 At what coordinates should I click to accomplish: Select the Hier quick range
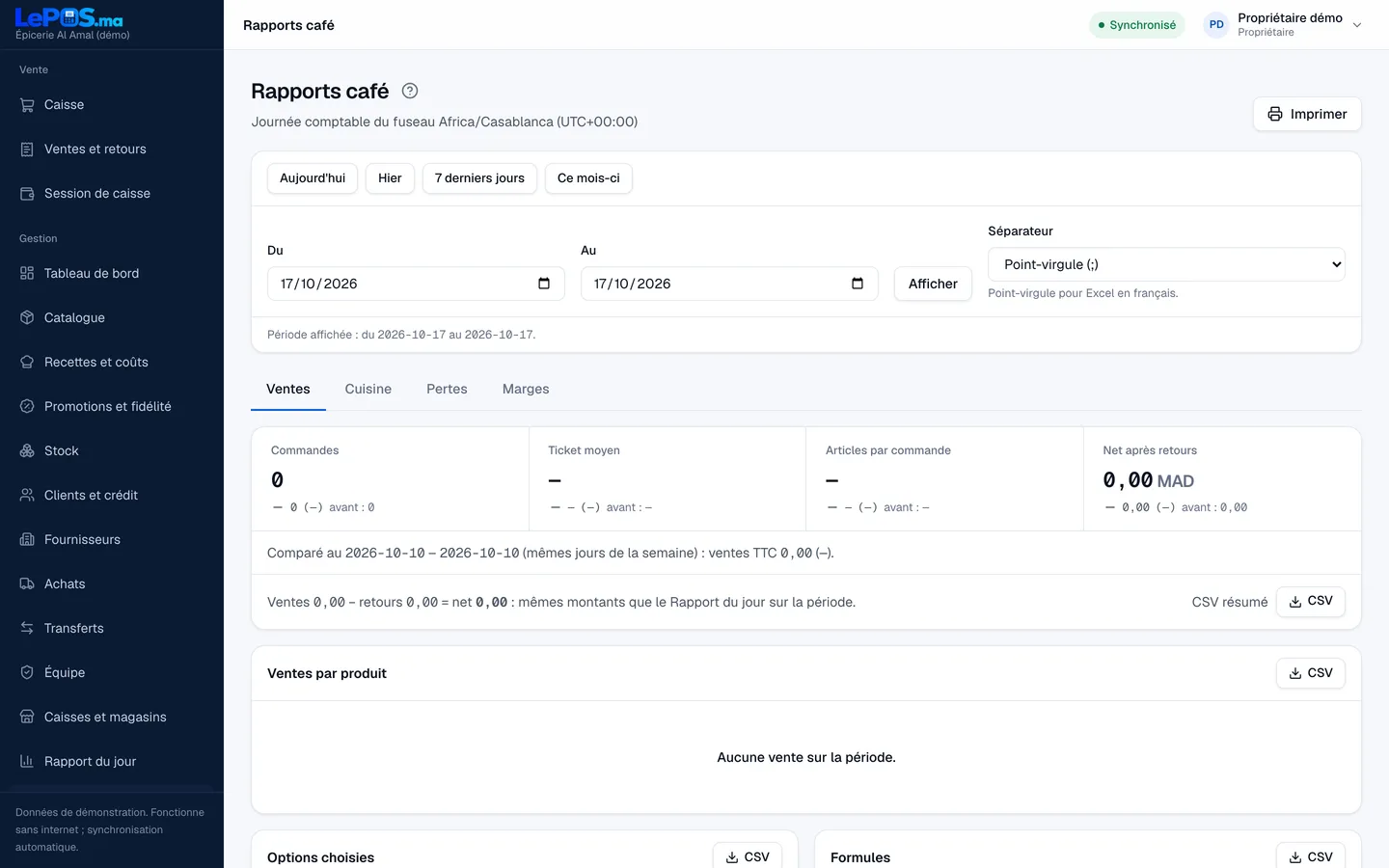(x=390, y=178)
